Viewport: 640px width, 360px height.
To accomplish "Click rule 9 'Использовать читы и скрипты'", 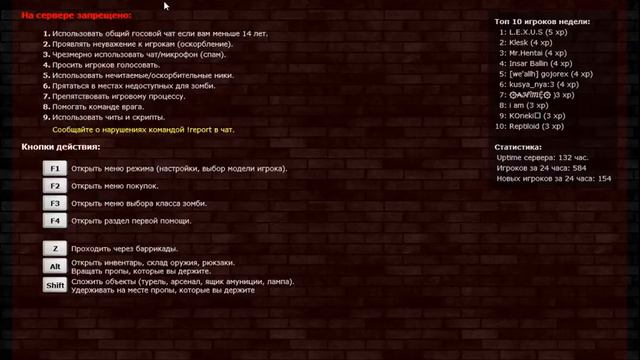I will tap(104, 118).
